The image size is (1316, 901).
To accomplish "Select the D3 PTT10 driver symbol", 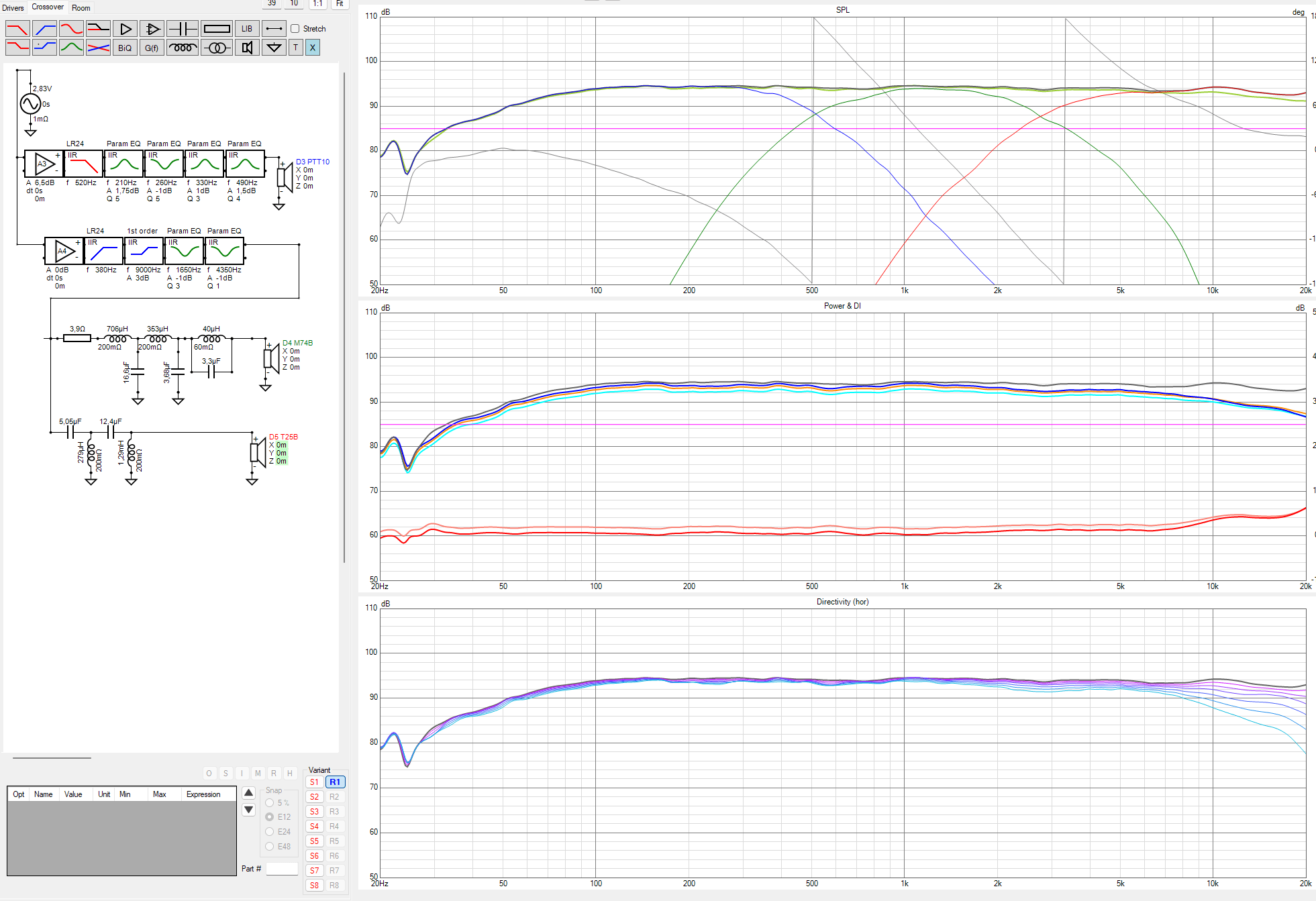I will point(285,178).
